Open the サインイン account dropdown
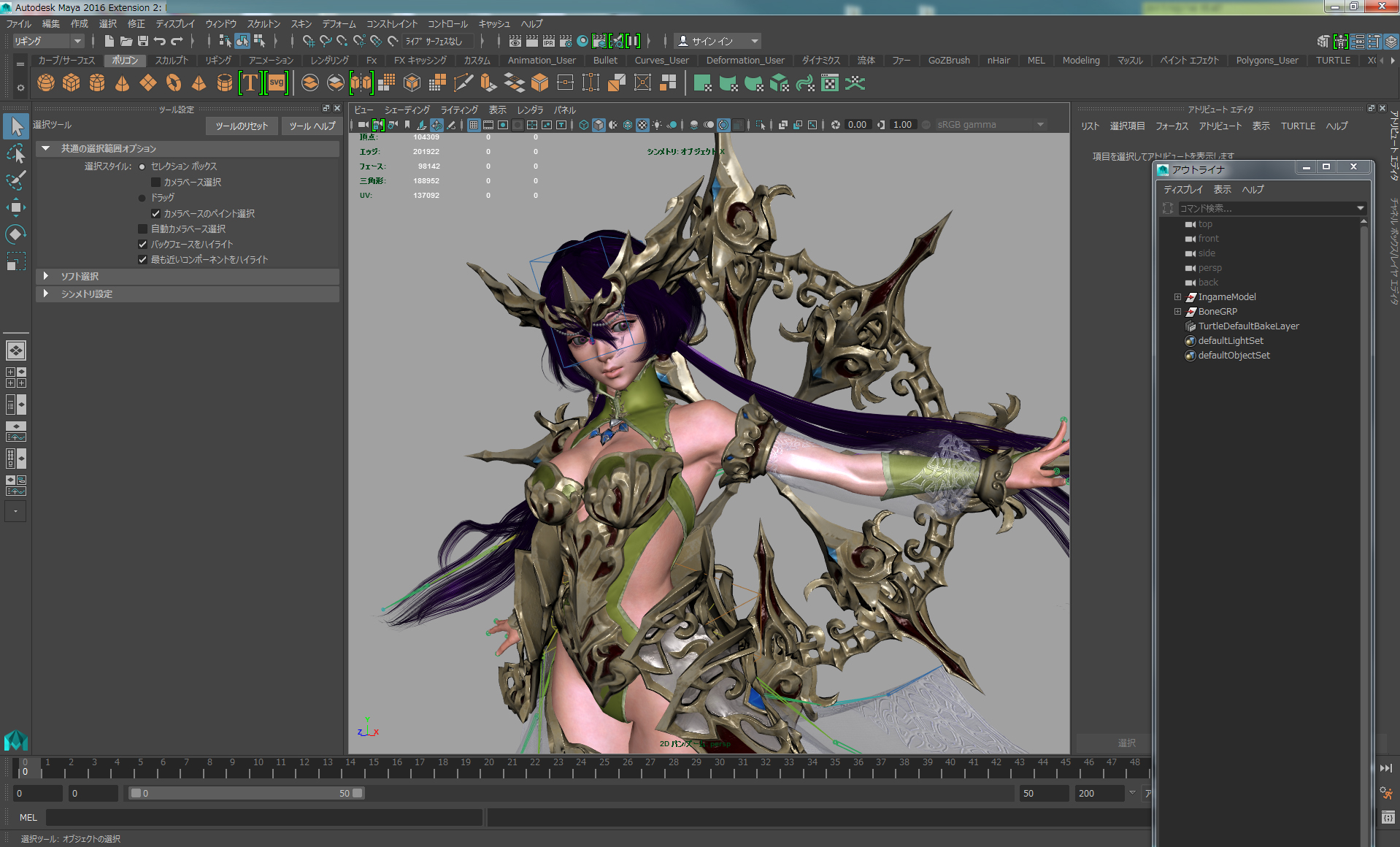 [x=717, y=41]
